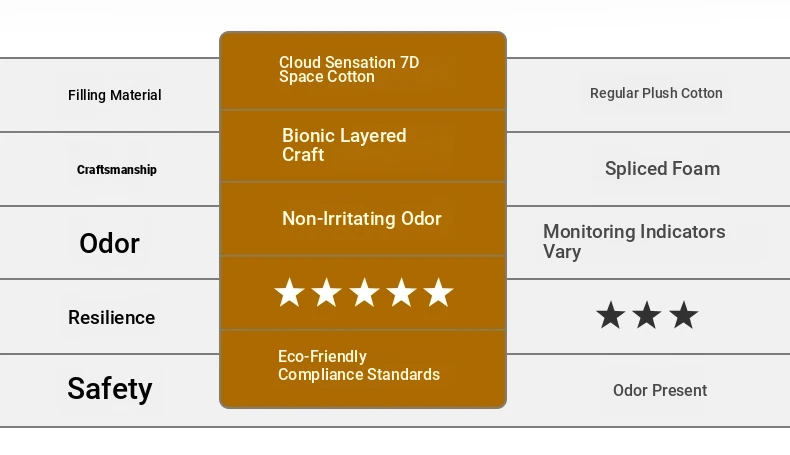Screen dimensions: 790x455
Task: Select the "Bionic Layered Craft" cell
Action: (344, 145)
